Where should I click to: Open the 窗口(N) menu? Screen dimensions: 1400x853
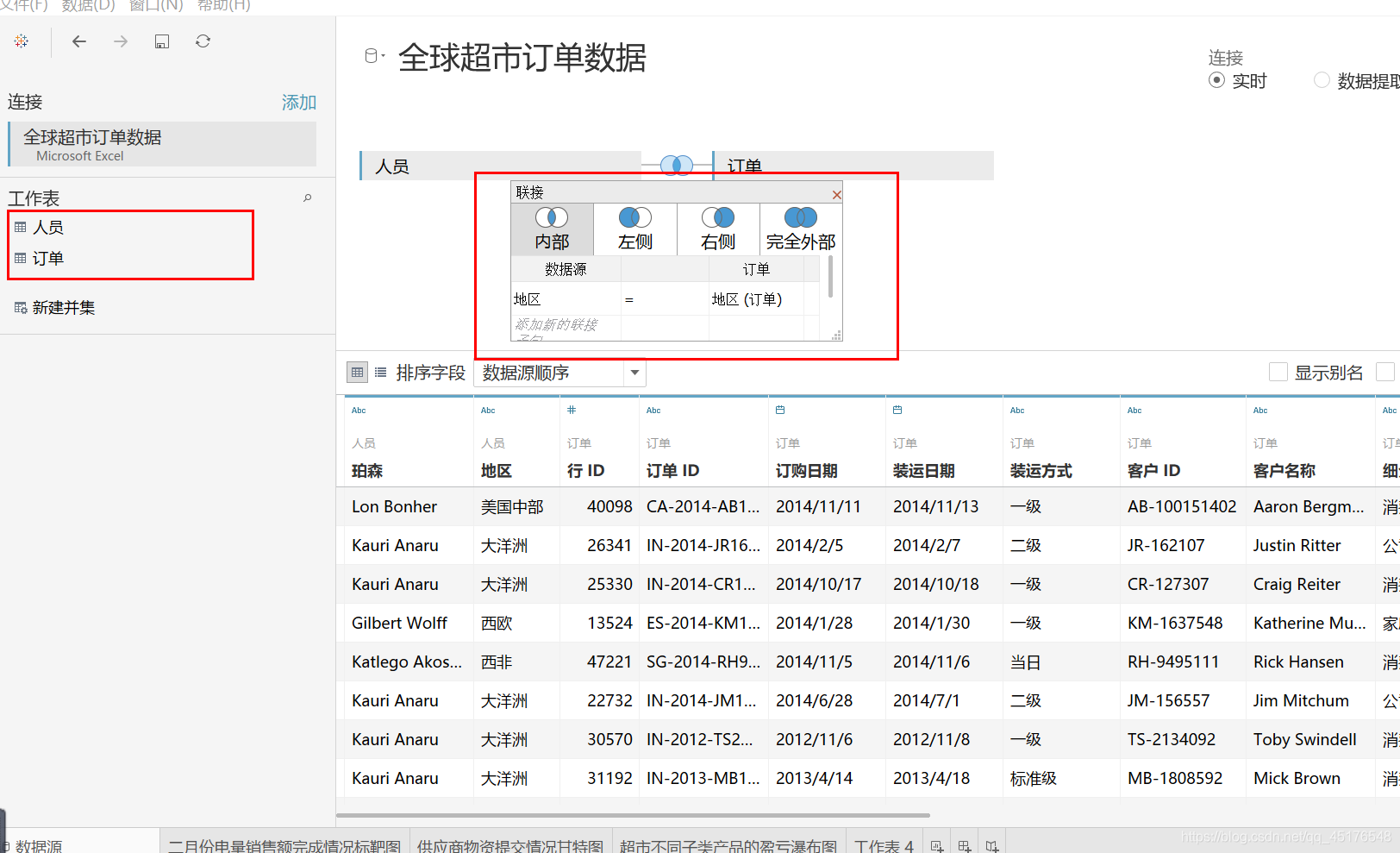tap(156, 5)
